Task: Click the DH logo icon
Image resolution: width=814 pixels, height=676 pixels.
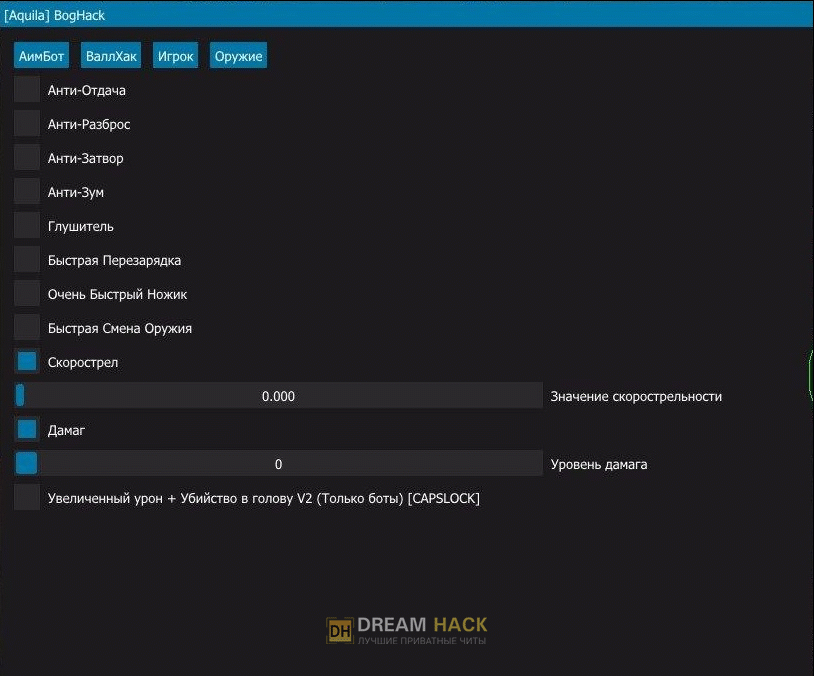Action: pyautogui.click(x=340, y=630)
